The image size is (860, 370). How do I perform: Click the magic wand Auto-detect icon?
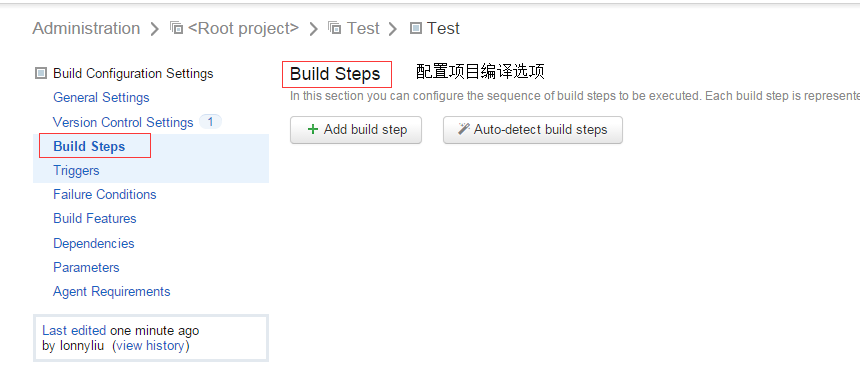[464, 129]
